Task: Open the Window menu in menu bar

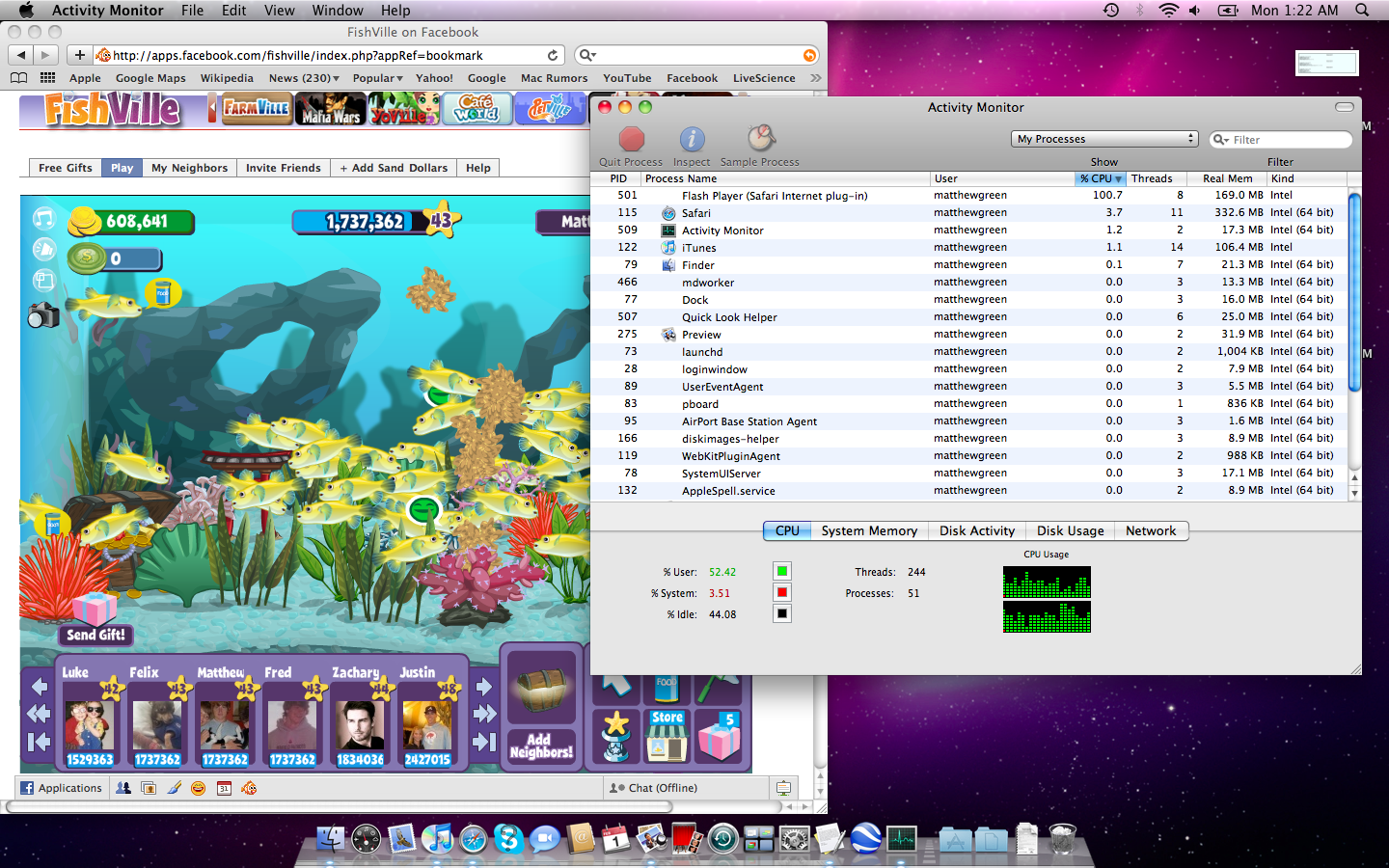Action: [338, 11]
